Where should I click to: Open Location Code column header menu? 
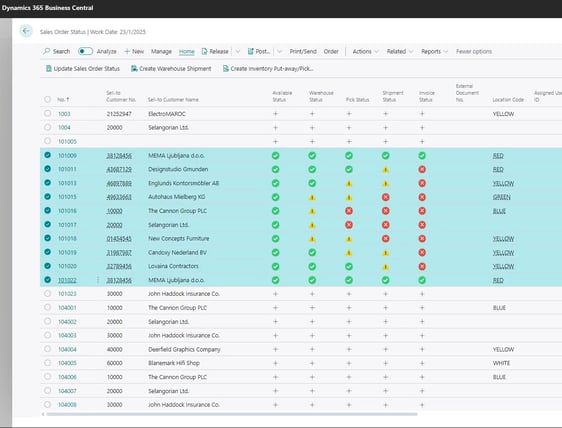point(508,100)
